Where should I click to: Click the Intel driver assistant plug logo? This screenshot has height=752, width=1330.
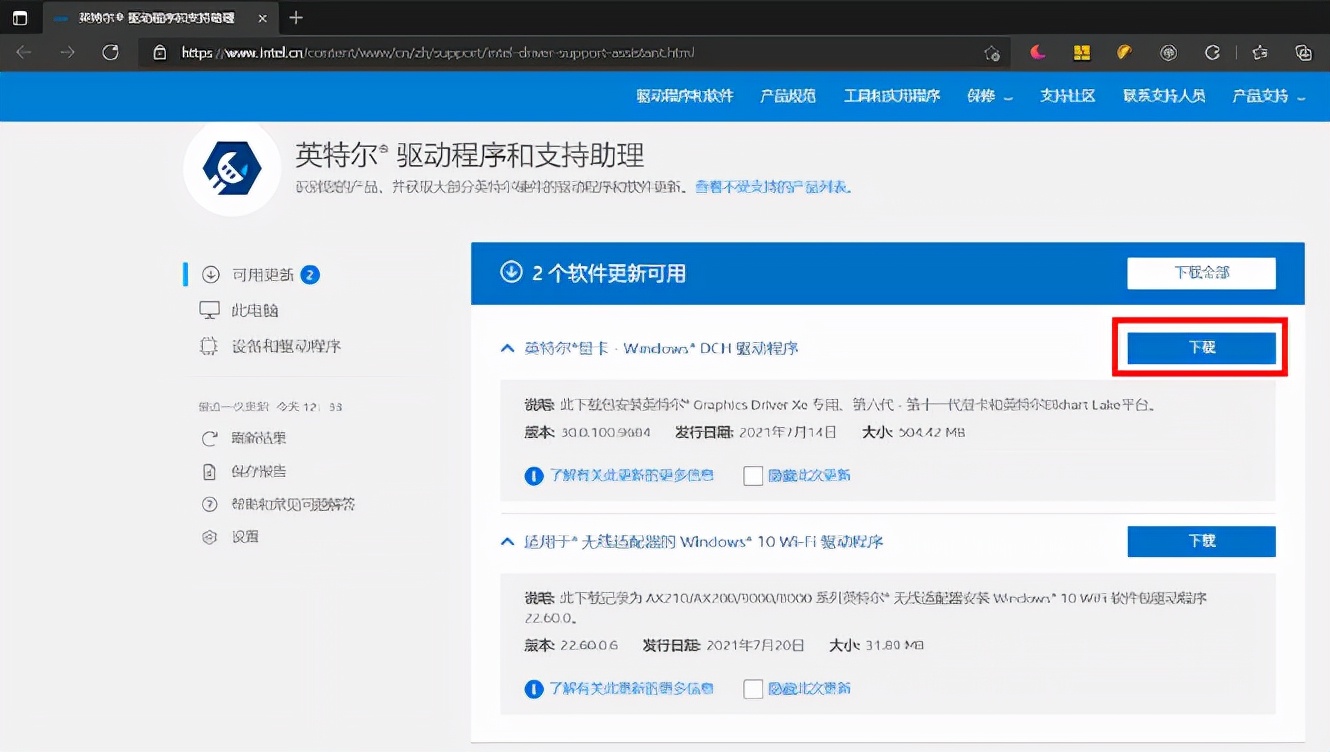tap(231, 168)
